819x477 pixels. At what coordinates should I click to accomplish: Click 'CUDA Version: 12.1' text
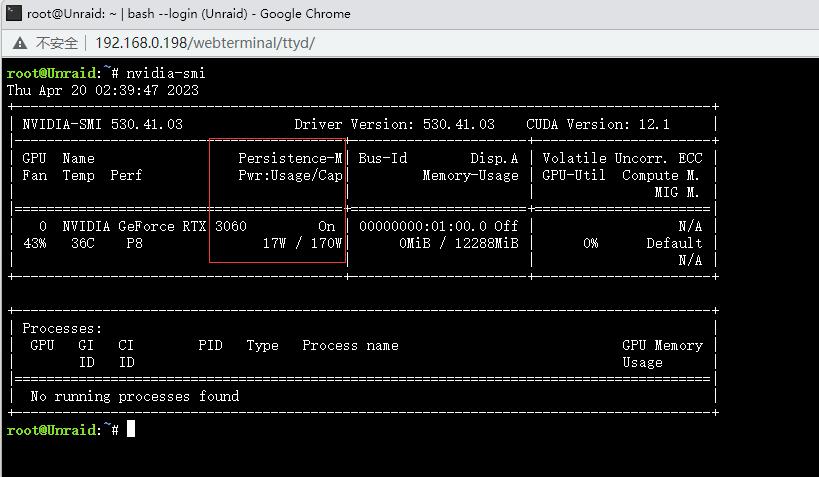click(x=598, y=124)
